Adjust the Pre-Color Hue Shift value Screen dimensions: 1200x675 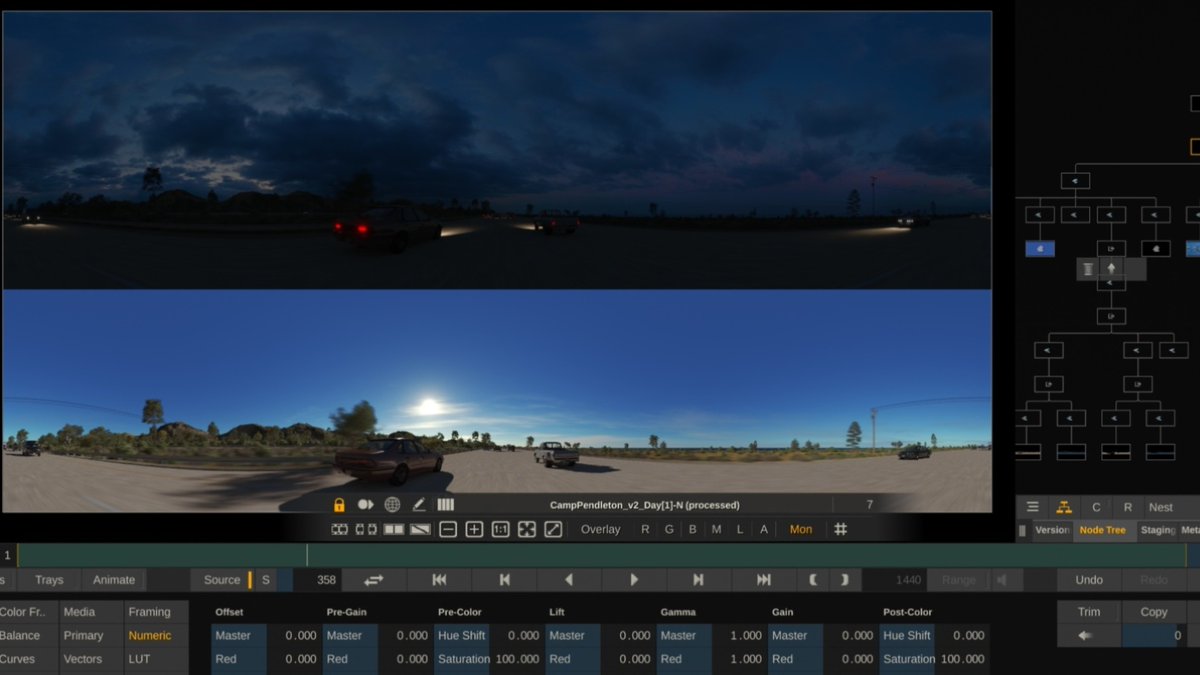click(517, 636)
